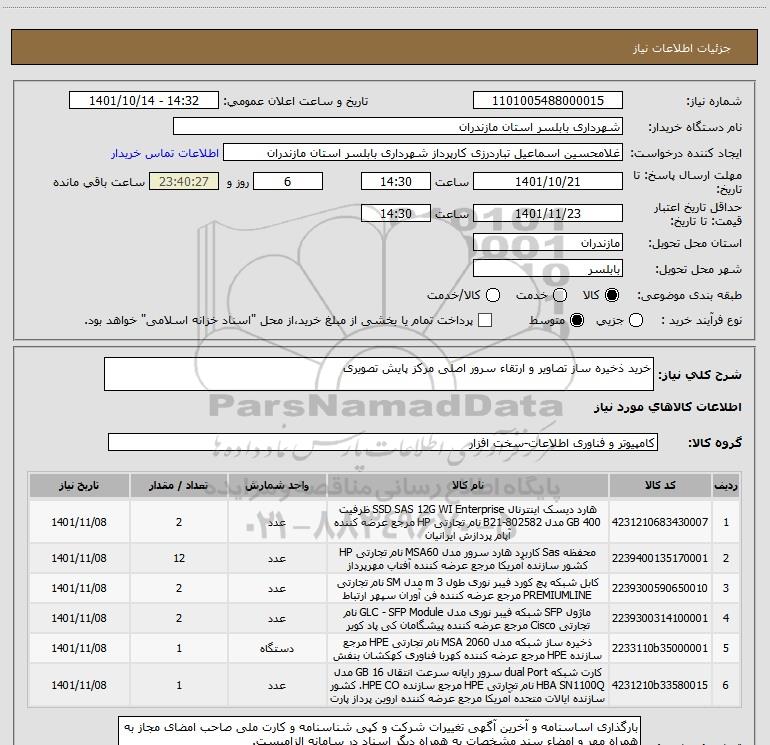The image size is (770, 745).
Task: Click the request creator name field
Action: (423, 153)
